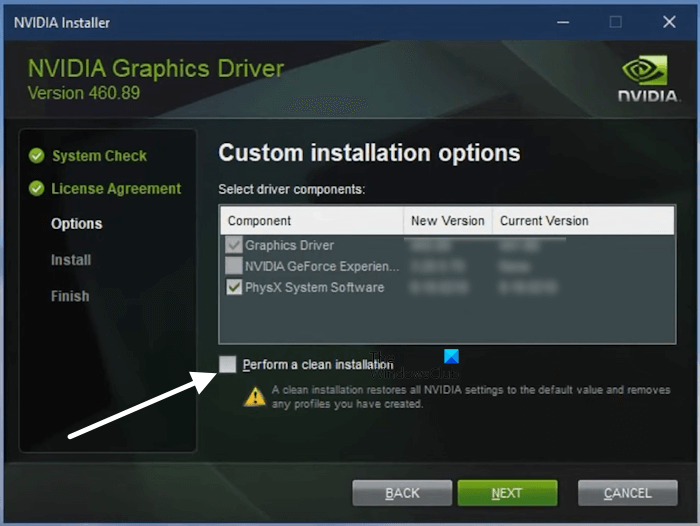700x526 pixels.
Task: Click the NEXT button
Action: coord(507,493)
